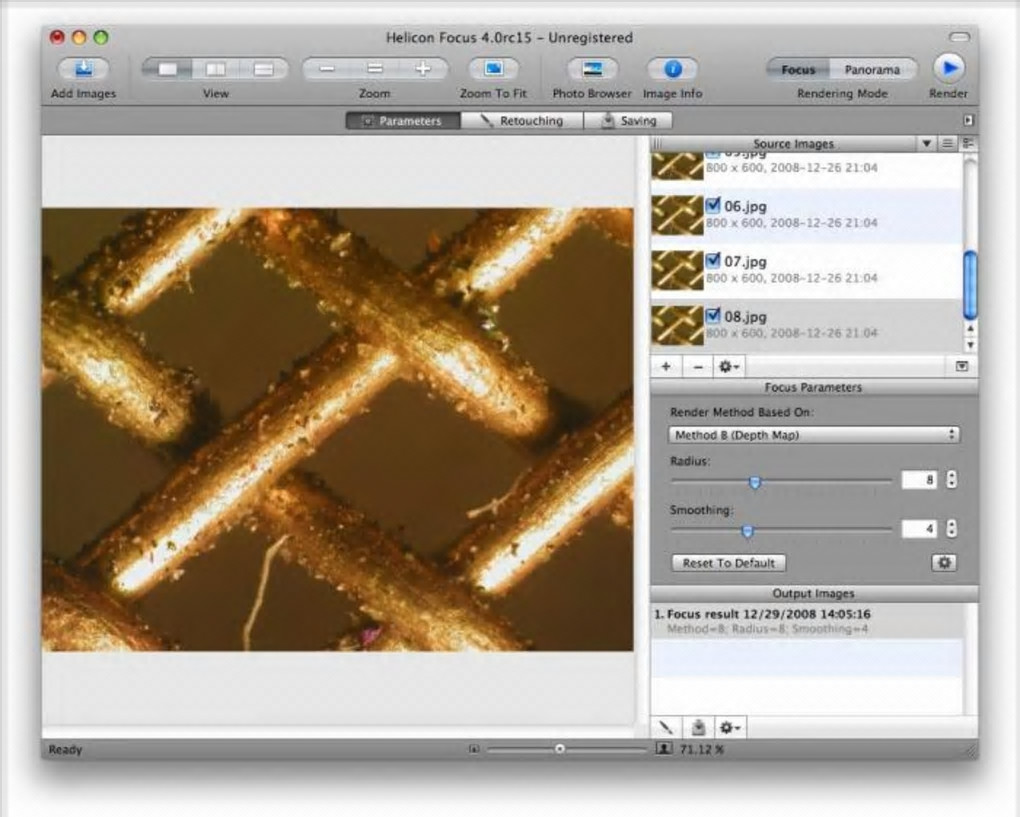This screenshot has height=817, width=1020.
Task: Open the source images gear action menu
Action: click(729, 367)
